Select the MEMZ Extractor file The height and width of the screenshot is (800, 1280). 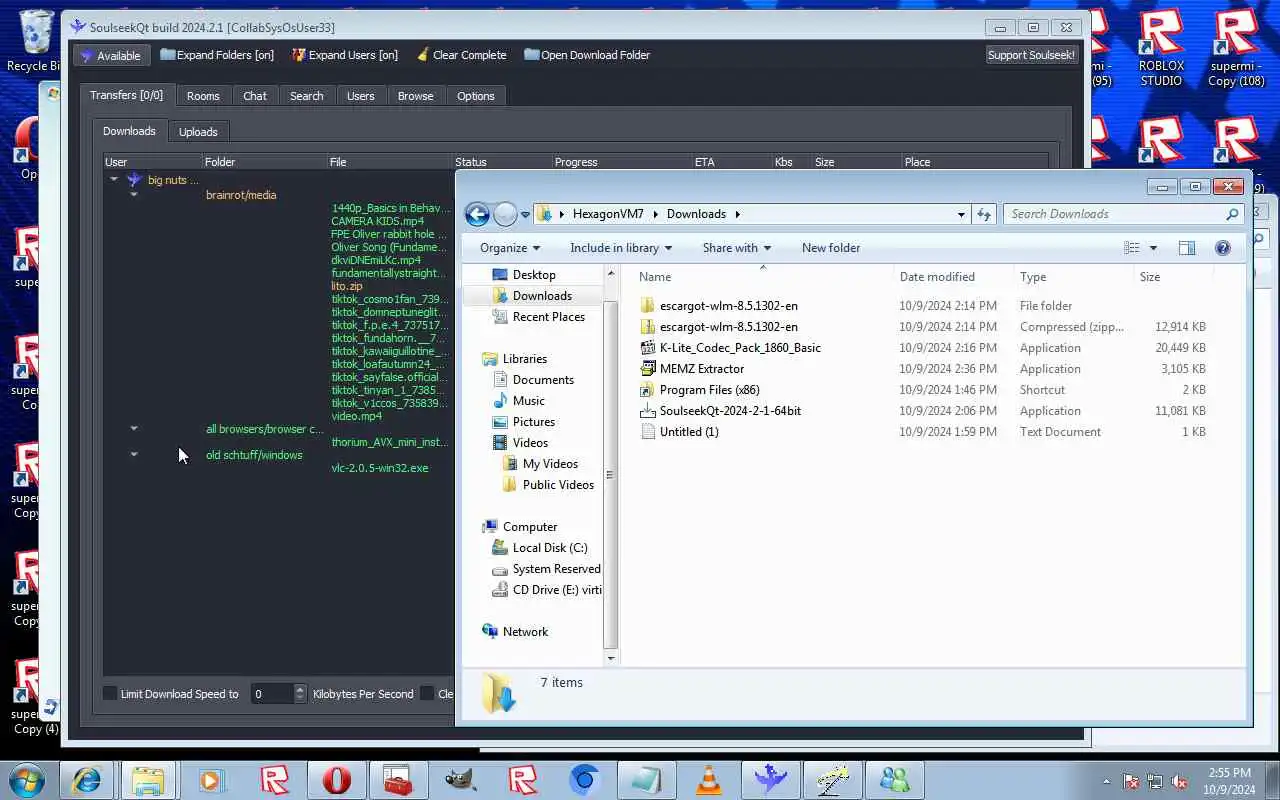coord(702,369)
